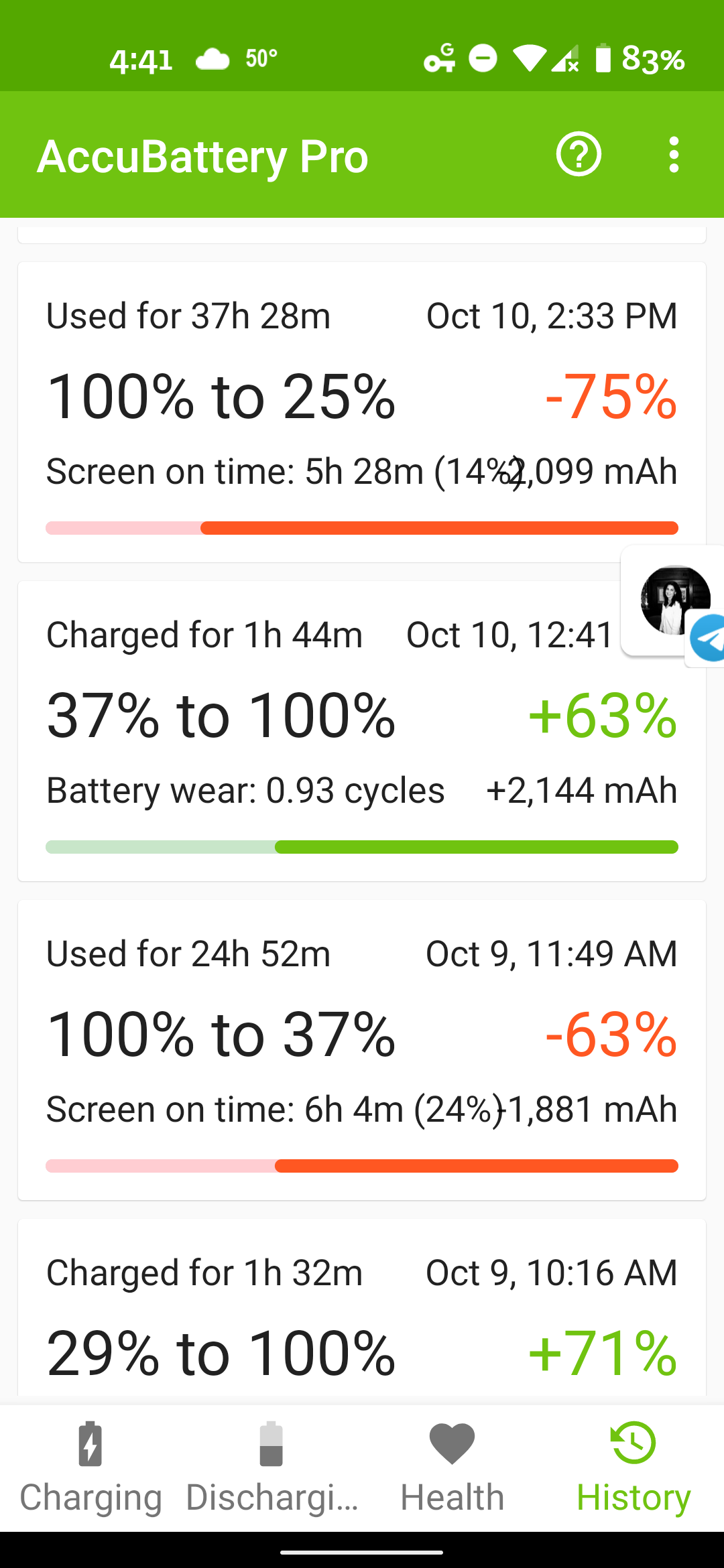Tap the orange 100% to 37% progress bar
Screen dimensions: 724x1568
pyautogui.click(x=362, y=1166)
